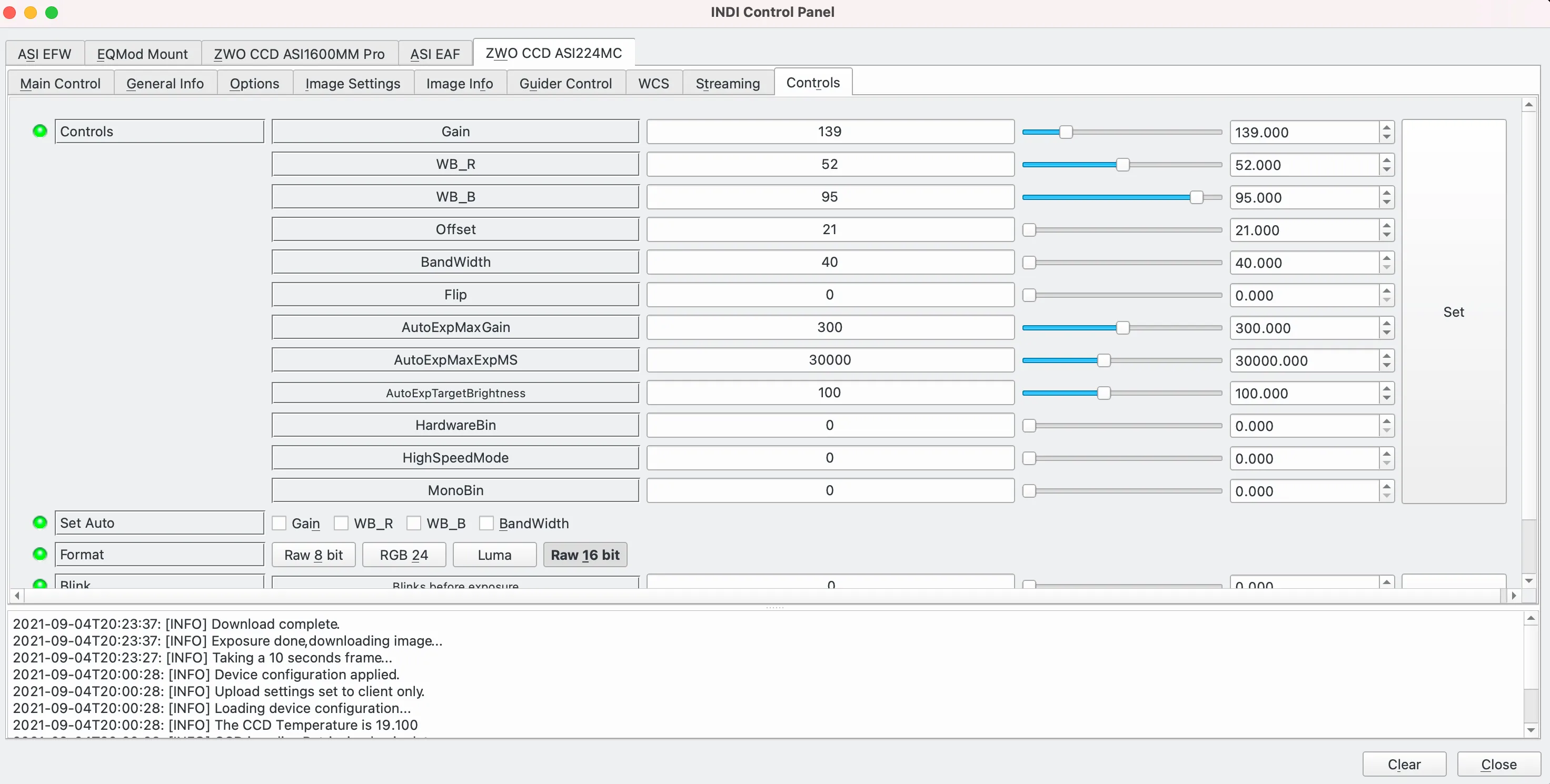Click the green Format status light
Viewport: 1550px width, 784px height.
coord(39,554)
